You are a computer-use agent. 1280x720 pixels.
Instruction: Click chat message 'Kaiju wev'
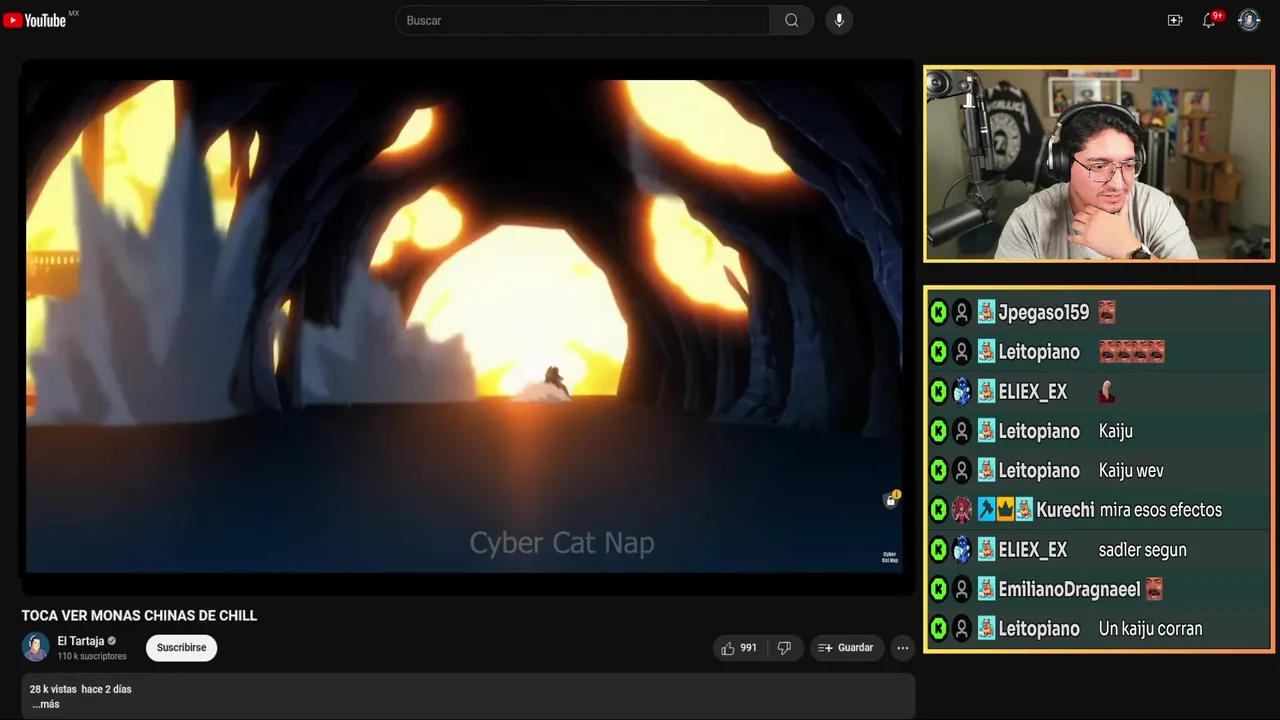click(x=1131, y=470)
